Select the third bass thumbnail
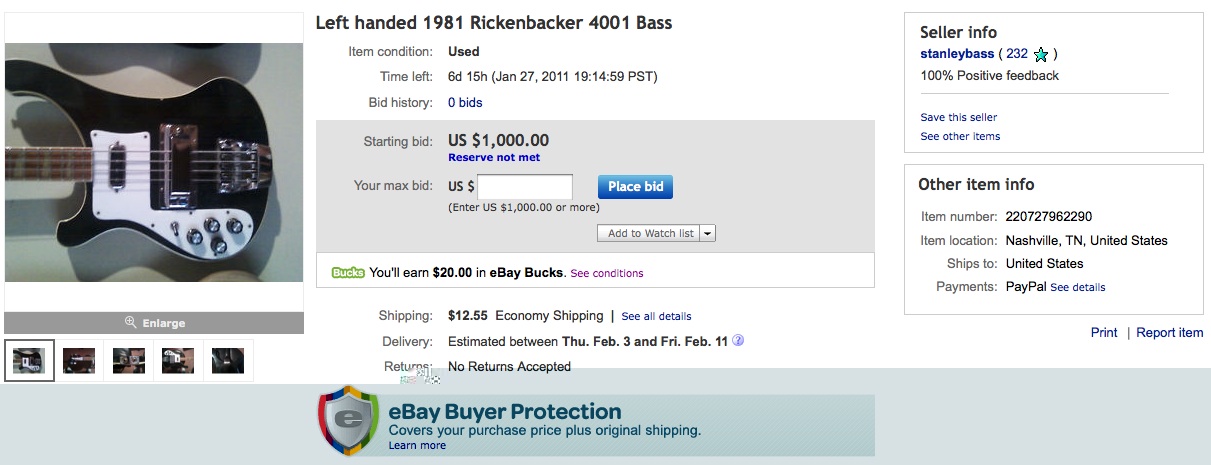Image resolution: width=1211 pixels, height=465 pixels. 129,361
